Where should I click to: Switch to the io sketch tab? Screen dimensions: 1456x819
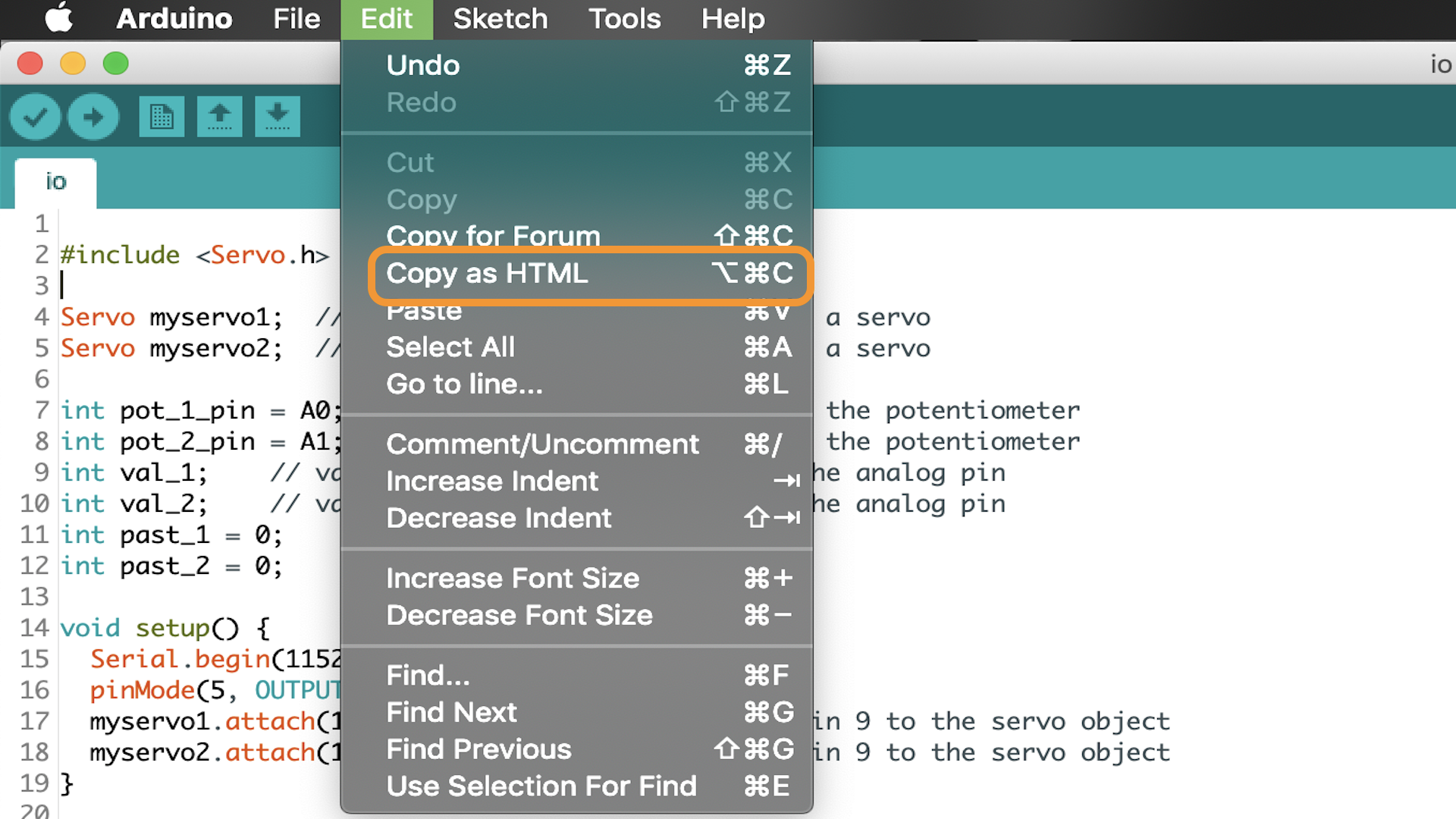coord(55,182)
